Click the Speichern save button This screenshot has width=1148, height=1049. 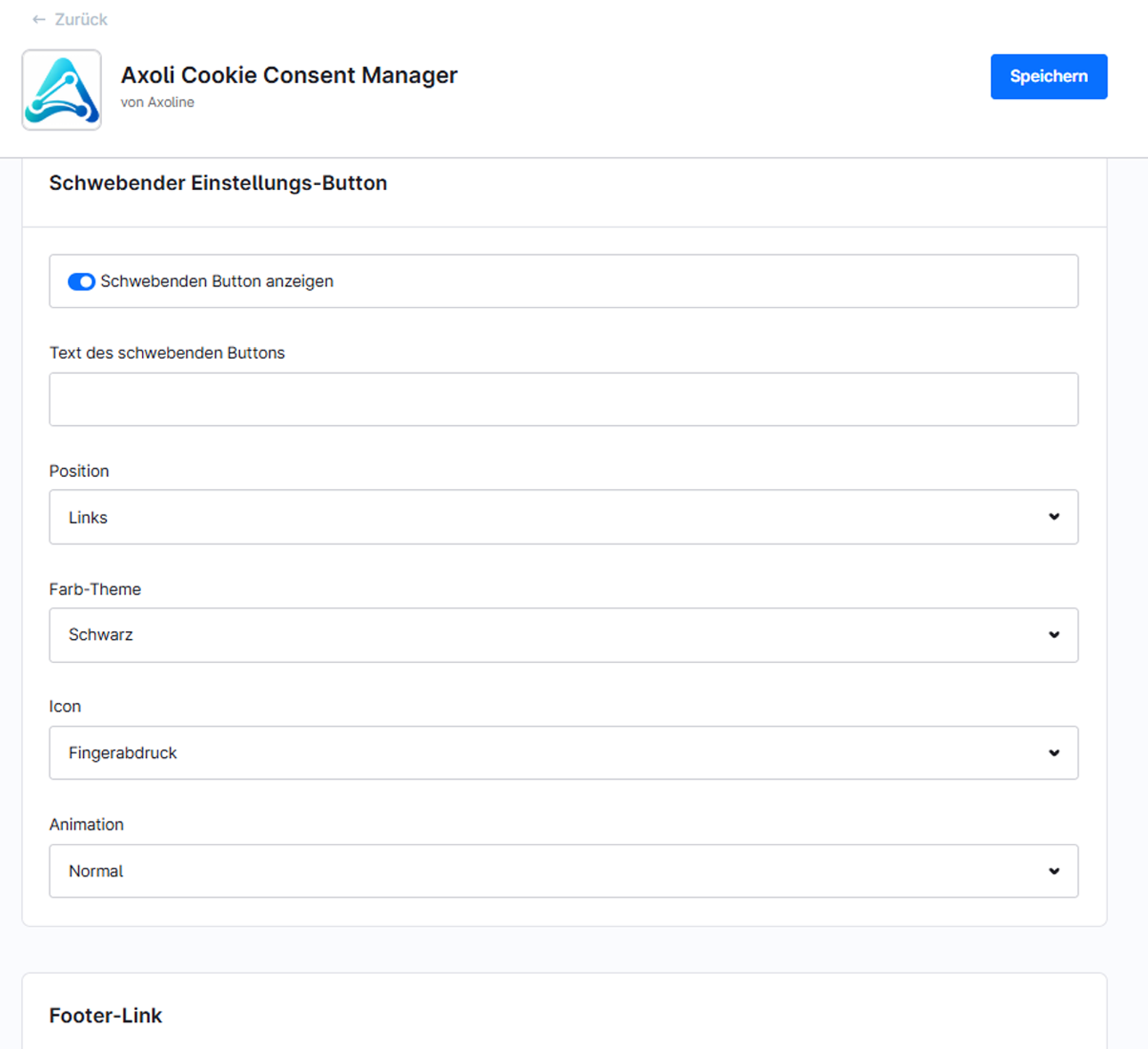[x=1049, y=77]
